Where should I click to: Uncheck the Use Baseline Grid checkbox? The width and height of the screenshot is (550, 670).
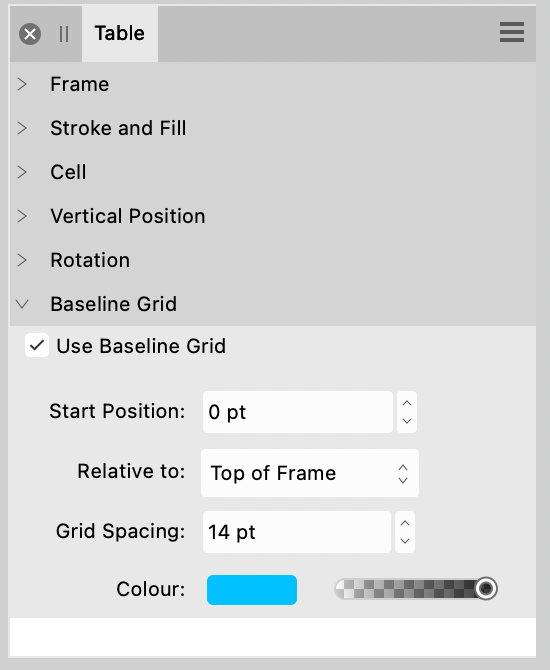tap(37, 345)
